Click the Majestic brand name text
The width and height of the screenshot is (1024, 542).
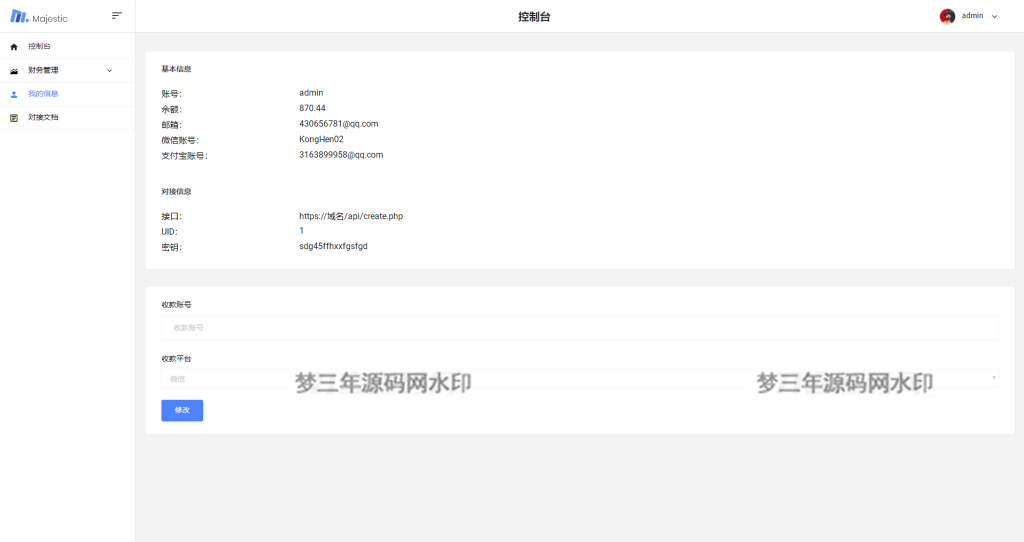pos(50,19)
